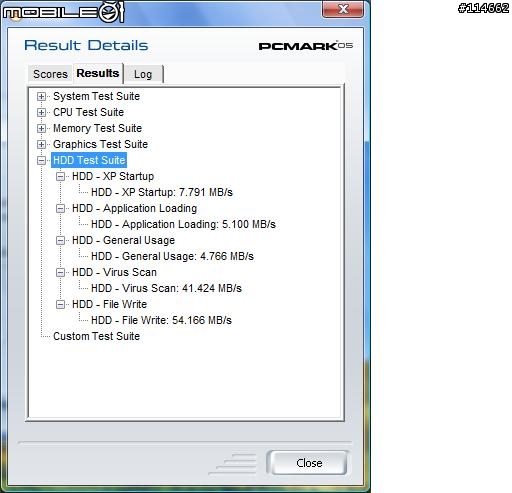Image resolution: width=512 pixels, height=493 pixels.
Task: Collapse the HDD - General Usage branch
Action: coord(60,241)
